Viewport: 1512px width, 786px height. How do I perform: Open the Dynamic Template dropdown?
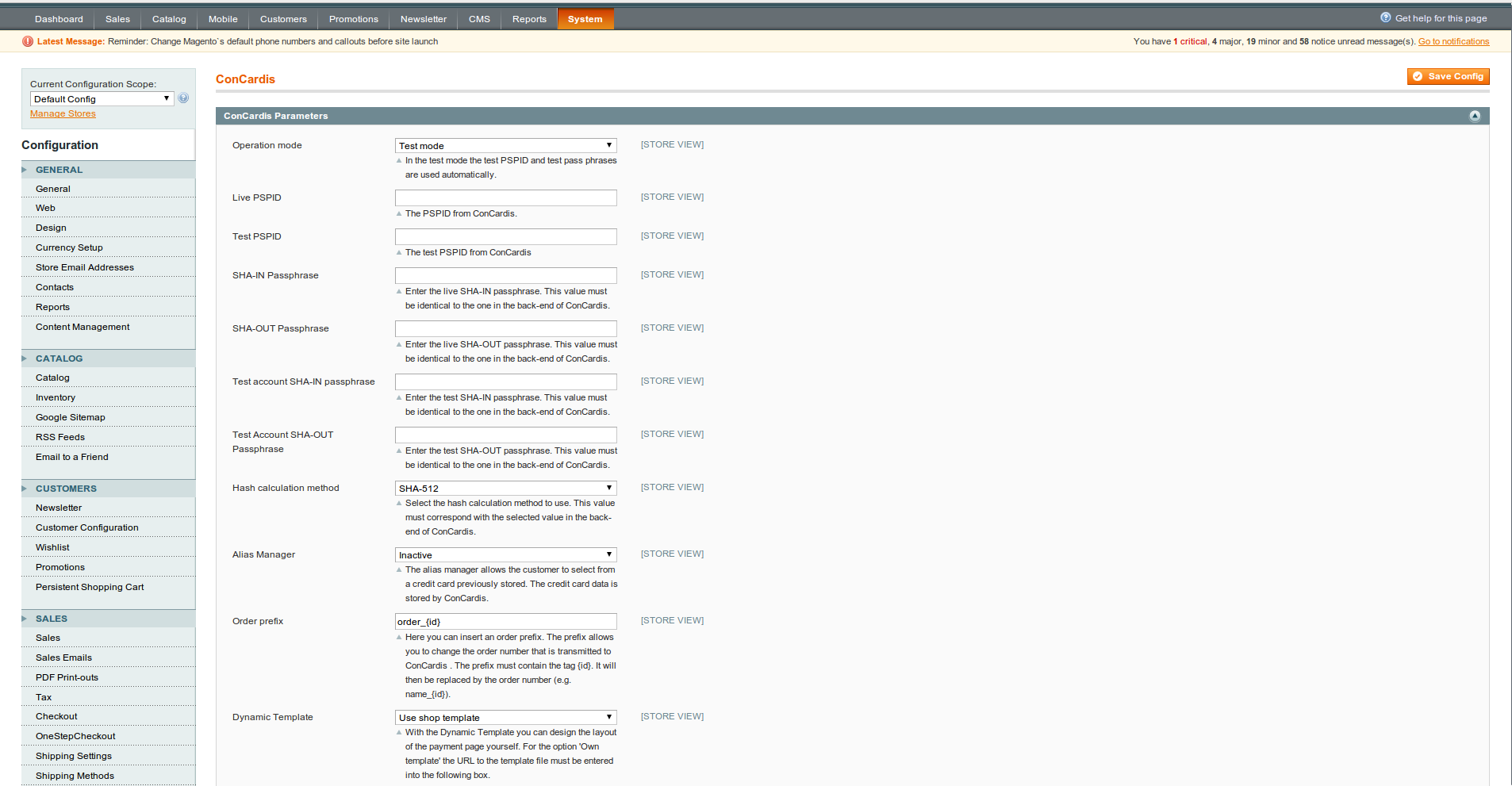(x=505, y=718)
